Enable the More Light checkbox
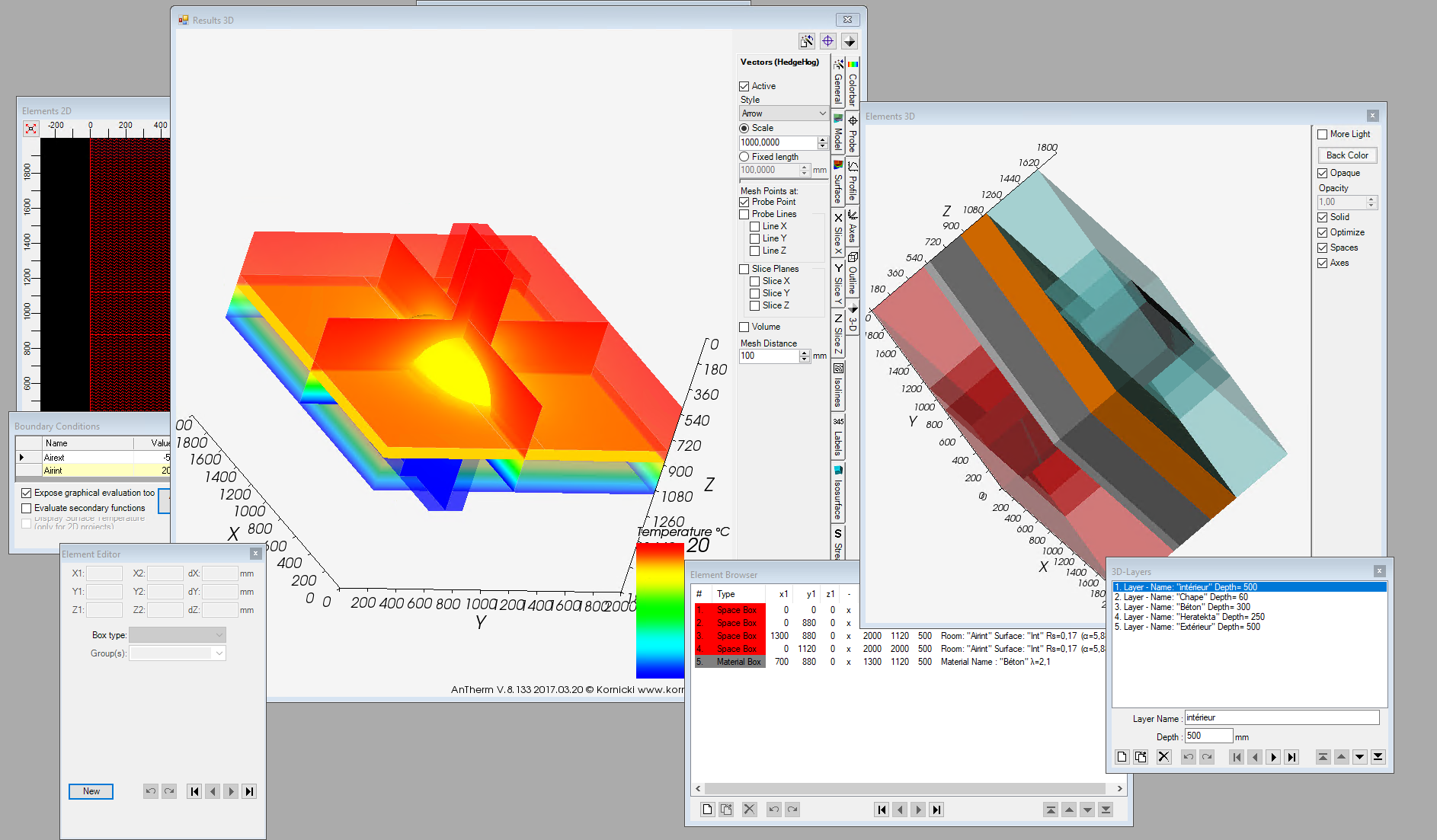 pos(1323,134)
